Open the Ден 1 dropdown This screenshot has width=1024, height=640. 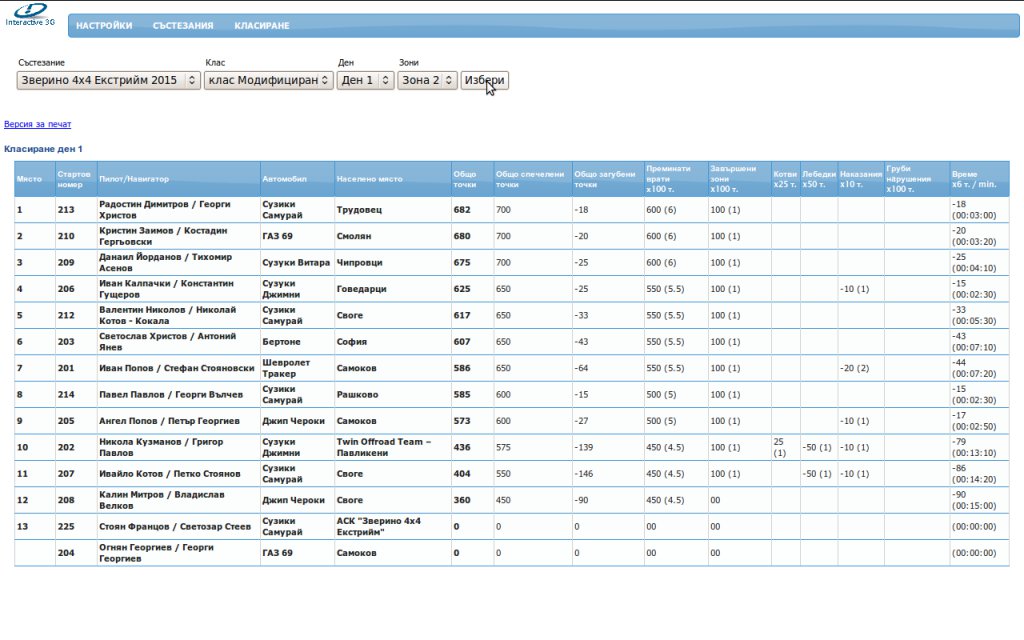pos(365,80)
